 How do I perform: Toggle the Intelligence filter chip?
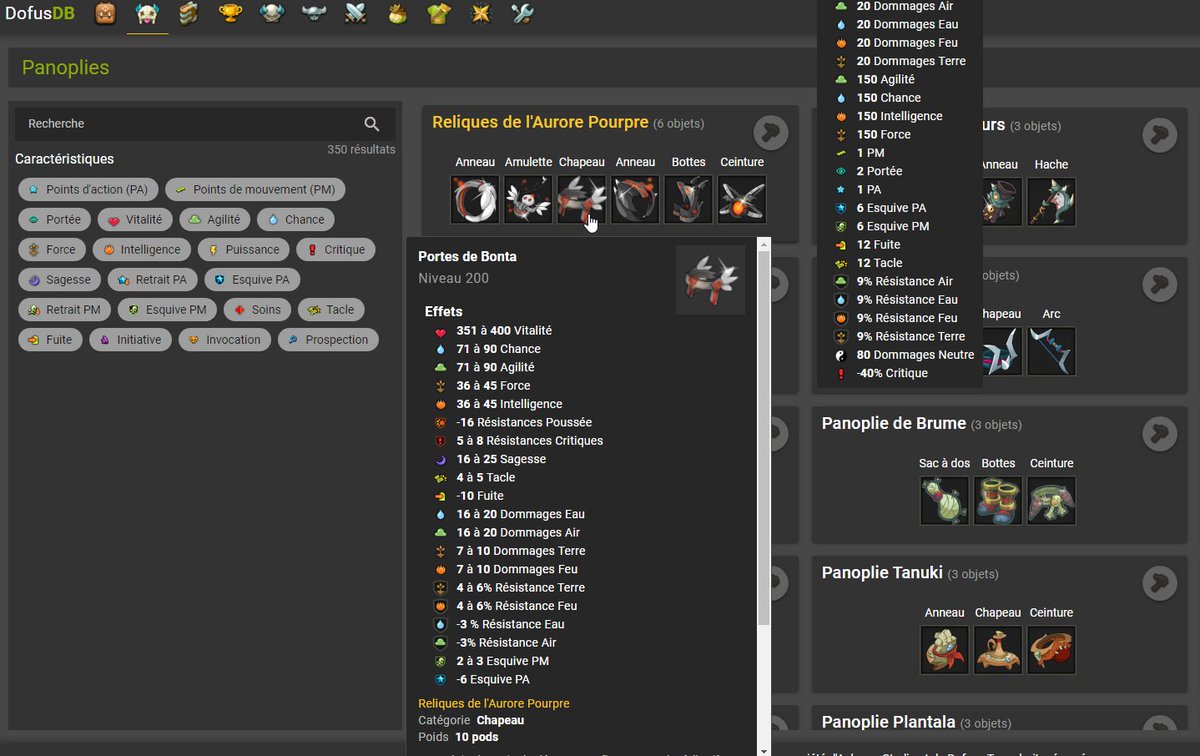pos(141,250)
